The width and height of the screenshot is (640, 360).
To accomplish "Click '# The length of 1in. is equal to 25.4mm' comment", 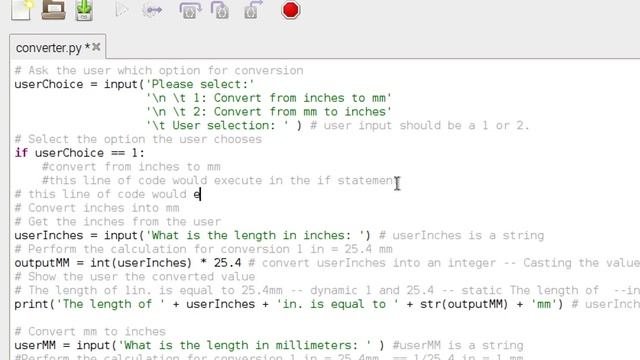I will pyautogui.click(x=149, y=290).
